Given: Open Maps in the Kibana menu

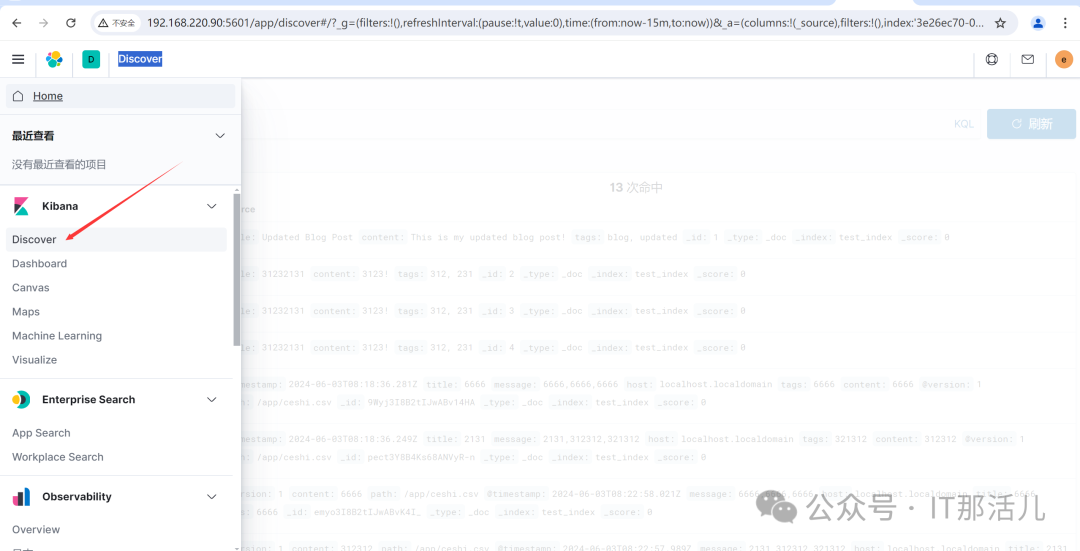Looking at the screenshot, I should point(26,312).
